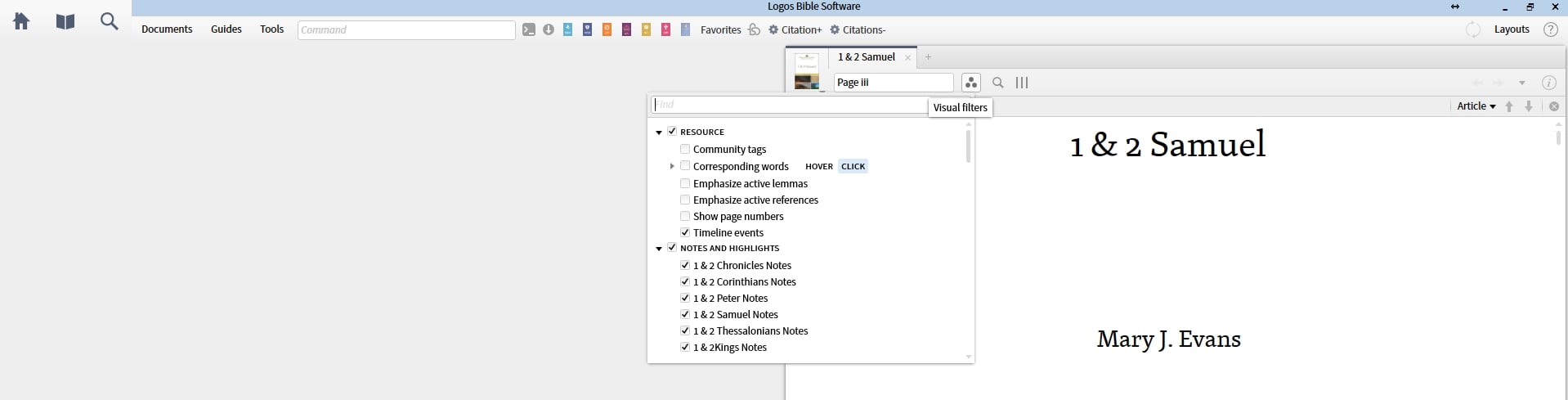Uncheck 1 & 2 Samuel Notes
The width and height of the screenshot is (1568, 400).
pos(685,314)
